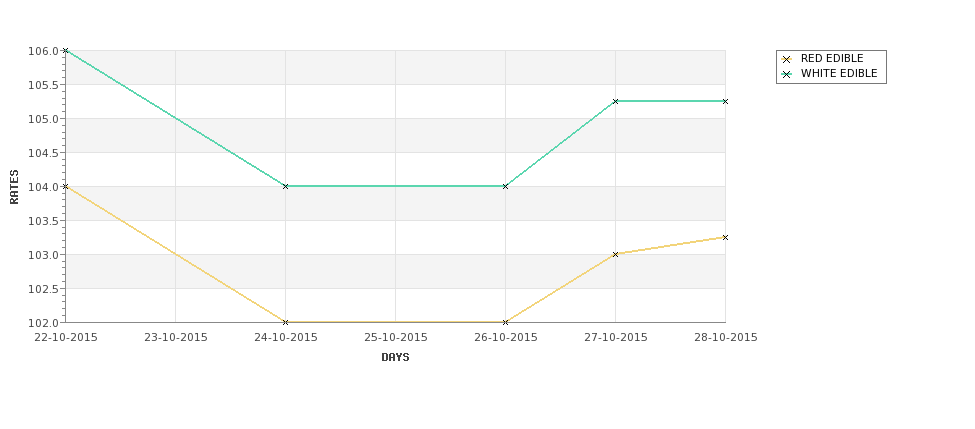The width and height of the screenshot is (975, 429).
Task: Click the 23-10-2015 date label
Action: point(176,338)
